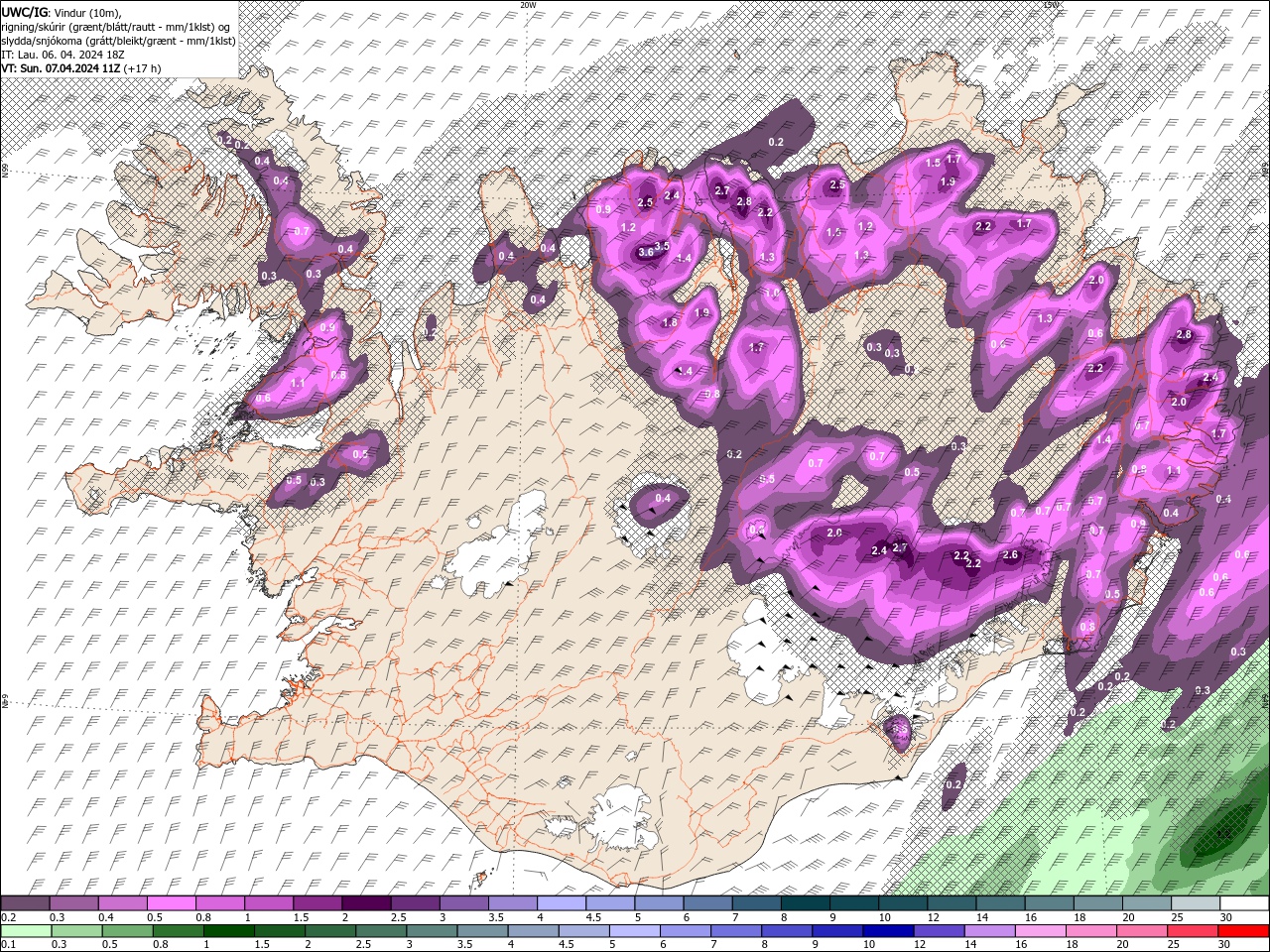Select the bright red 30 swatch, lower legend
Image resolution: width=1270 pixels, height=952 pixels.
pyautogui.click(x=1243, y=931)
